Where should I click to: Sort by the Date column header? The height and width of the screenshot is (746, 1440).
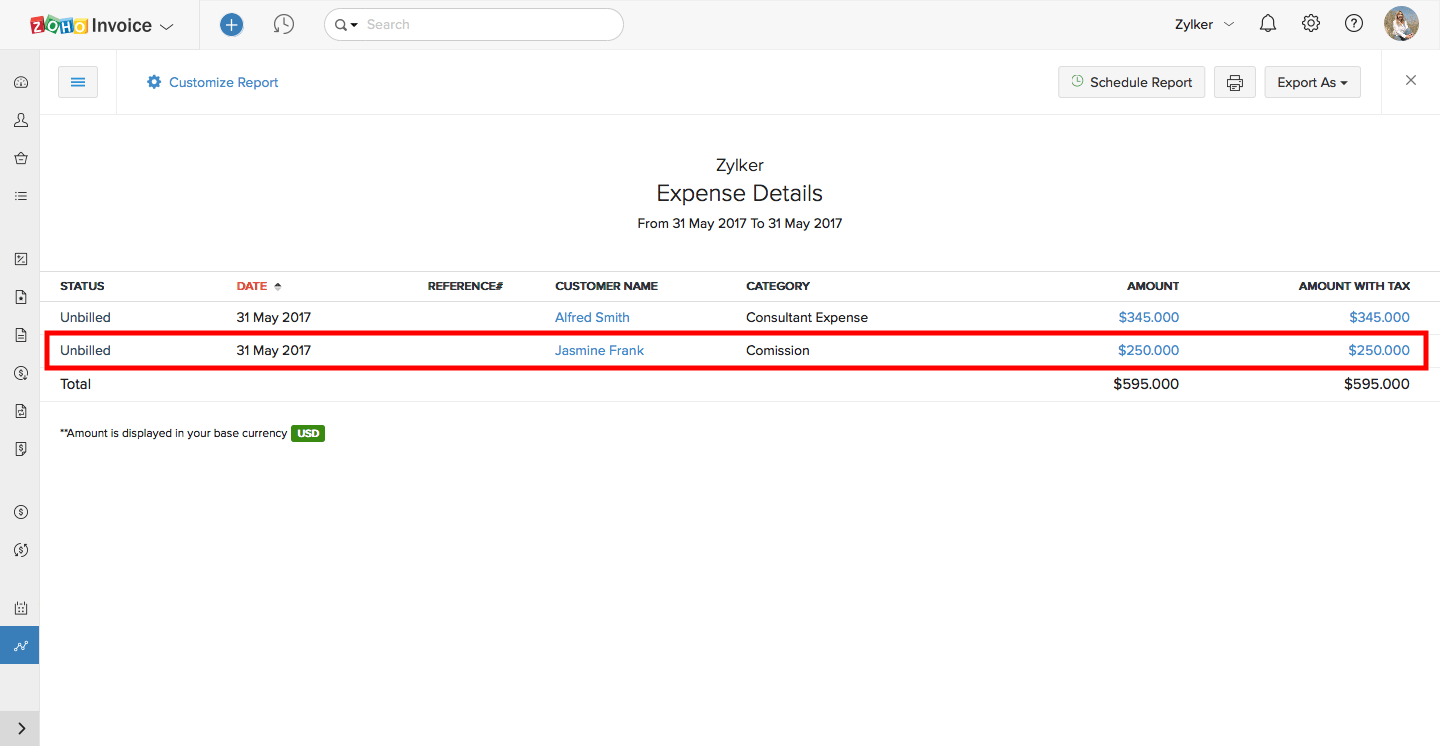pyautogui.click(x=252, y=286)
